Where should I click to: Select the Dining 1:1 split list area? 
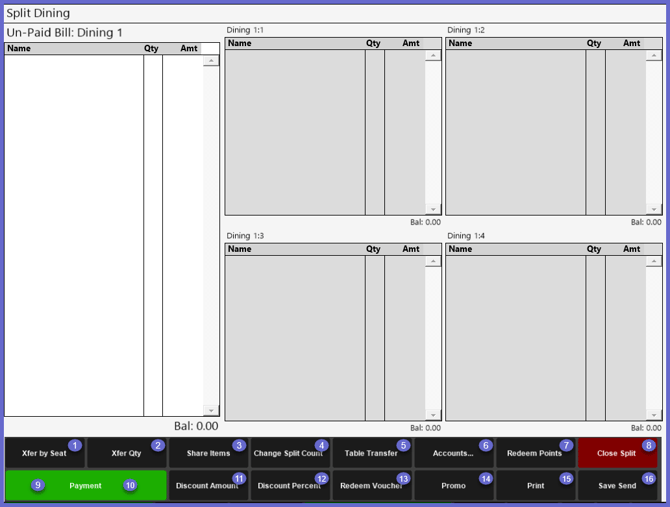[x=295, y=130]
